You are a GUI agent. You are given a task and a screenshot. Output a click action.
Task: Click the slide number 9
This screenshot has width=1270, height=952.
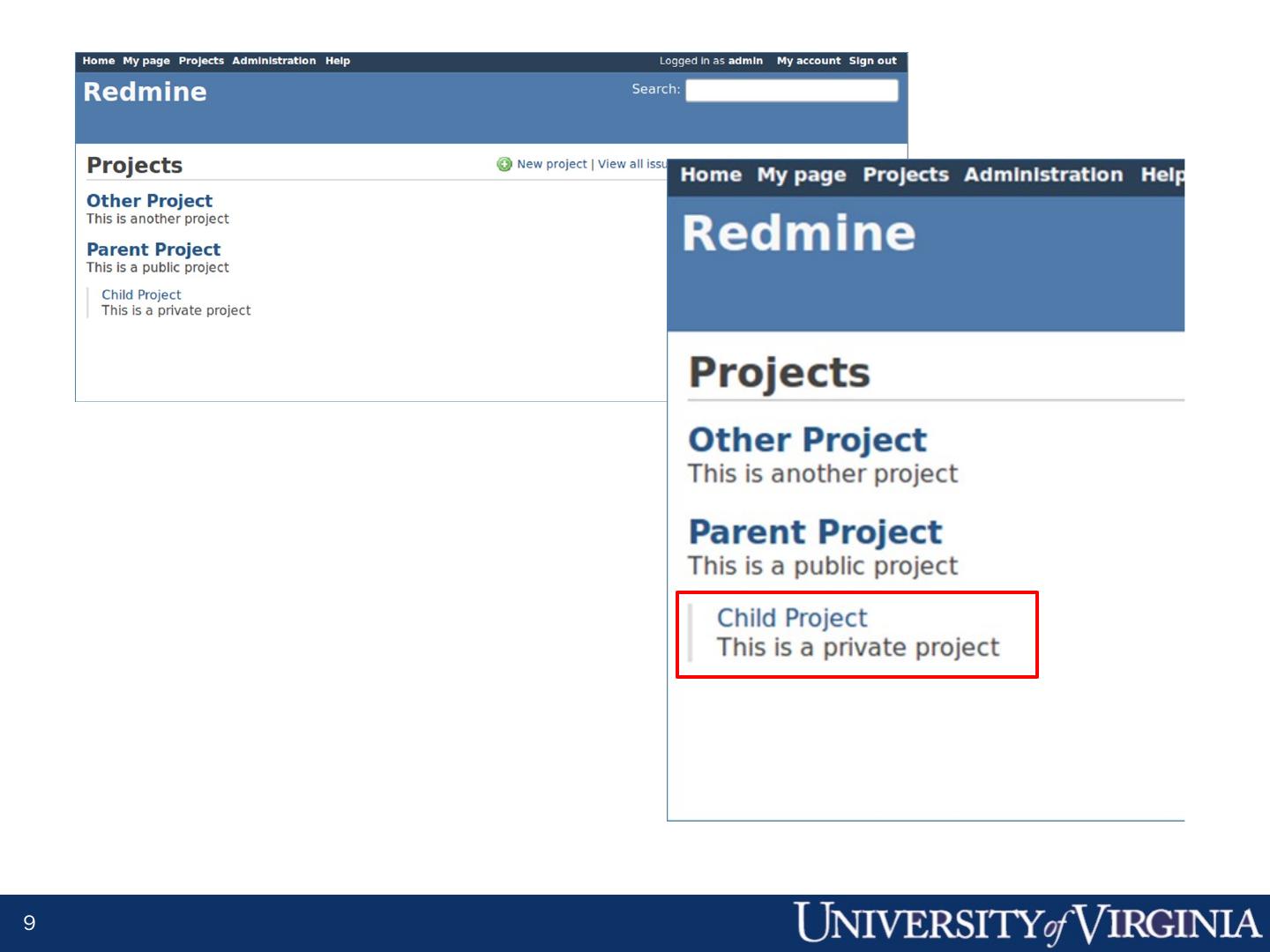tap(29, 923)
